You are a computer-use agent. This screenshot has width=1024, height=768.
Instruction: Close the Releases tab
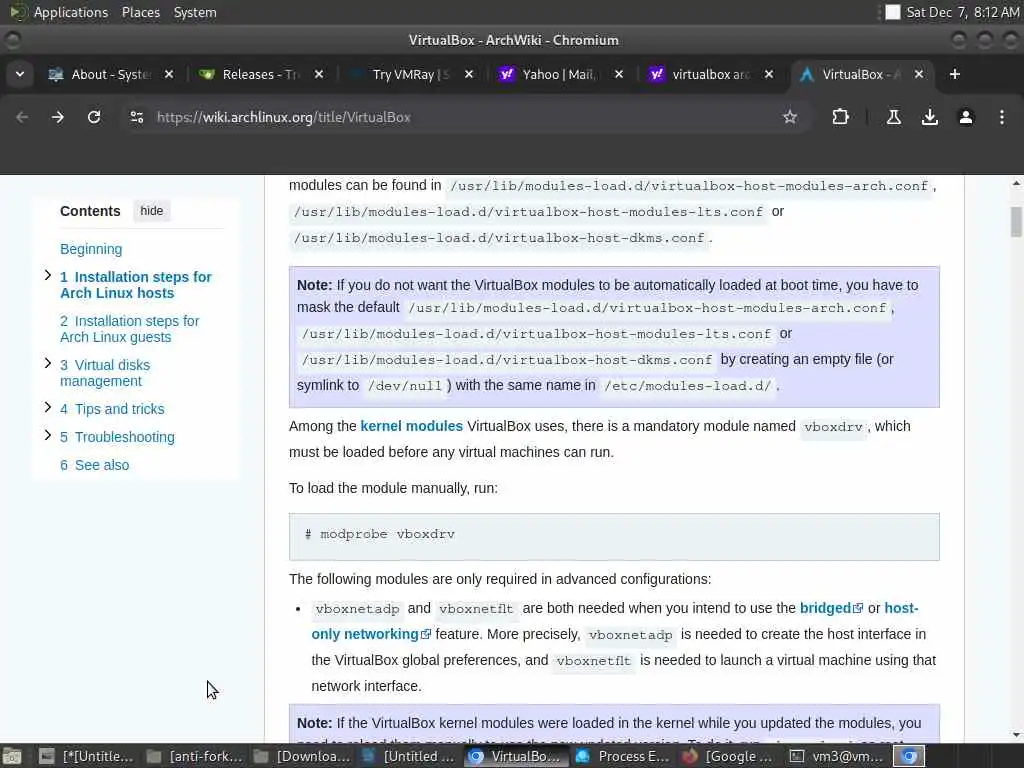tap(319, 74)
